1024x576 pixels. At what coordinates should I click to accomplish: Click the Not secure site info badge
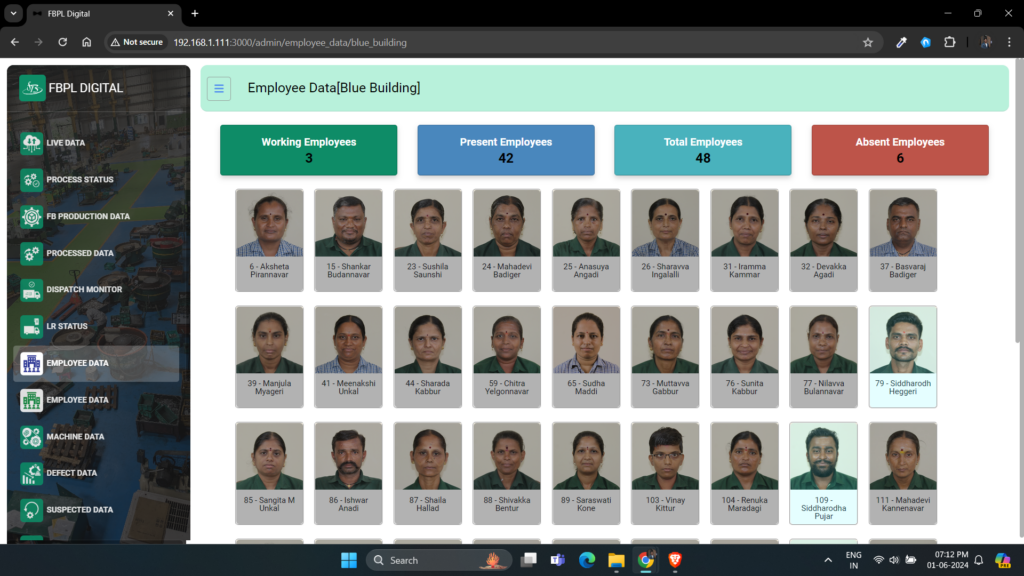pyautogui.click(x=136, y=42)
